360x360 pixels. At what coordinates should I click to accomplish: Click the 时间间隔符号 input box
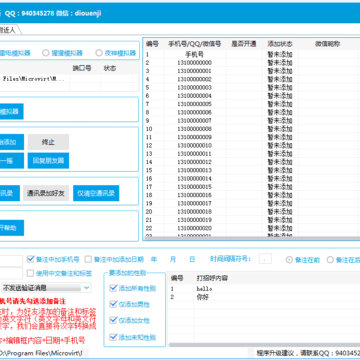[x=265, y=259]
